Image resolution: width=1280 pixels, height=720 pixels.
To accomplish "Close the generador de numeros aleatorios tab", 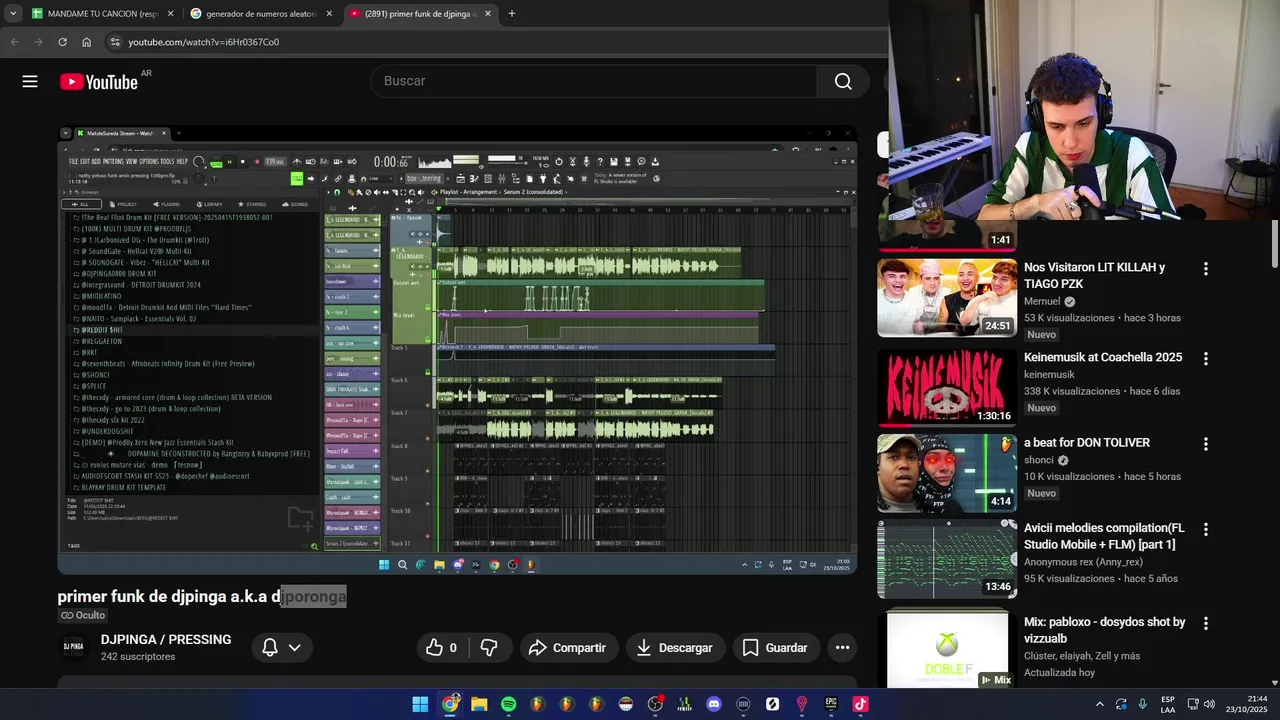I will point(329,14).
